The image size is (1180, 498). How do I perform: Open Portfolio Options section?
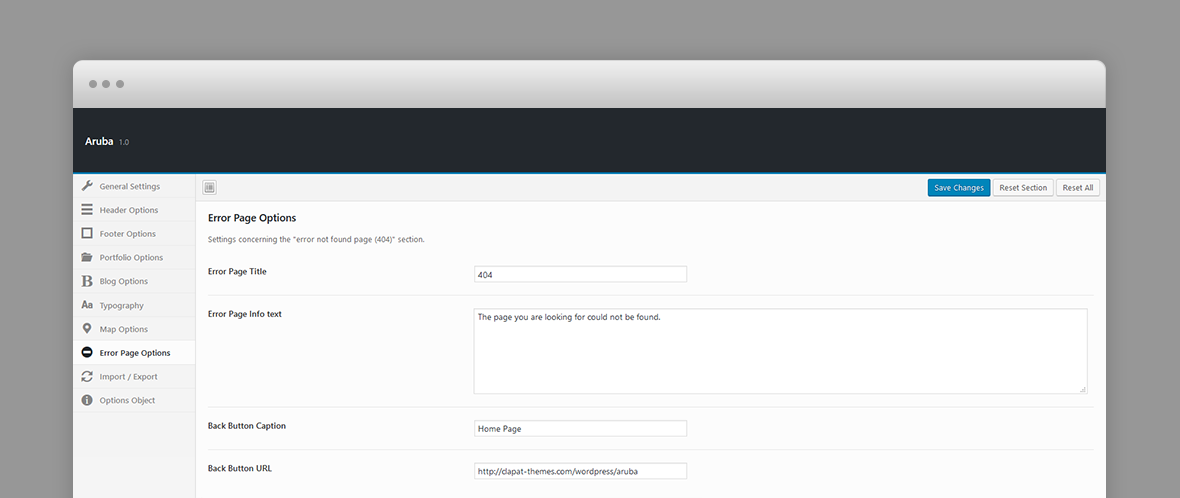pyautogui.click(x=134, y=257)
